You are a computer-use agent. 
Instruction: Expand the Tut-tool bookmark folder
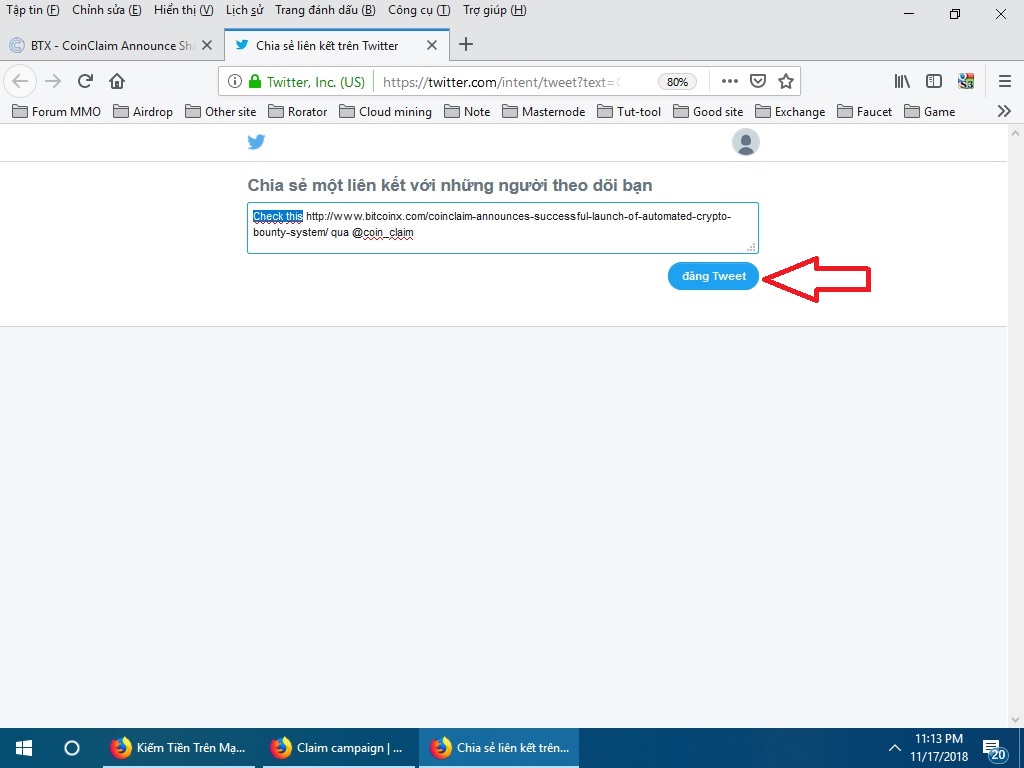[629, 112]
